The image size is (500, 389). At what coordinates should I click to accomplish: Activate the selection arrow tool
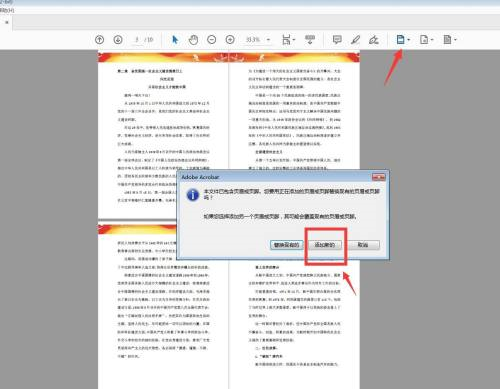click(175, 40)
